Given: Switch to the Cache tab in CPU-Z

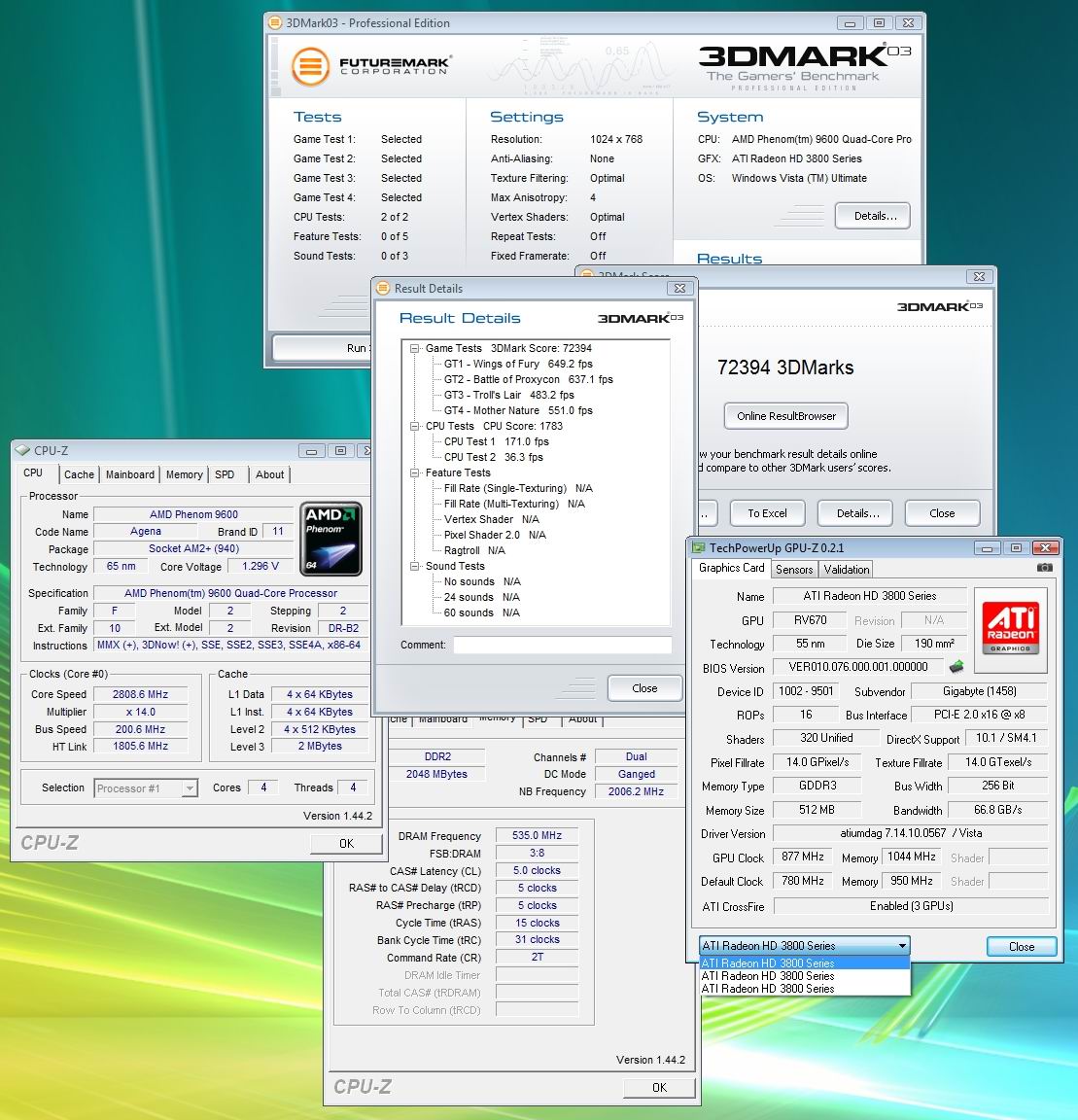Looking at the screenshot, I should point(79,474).
